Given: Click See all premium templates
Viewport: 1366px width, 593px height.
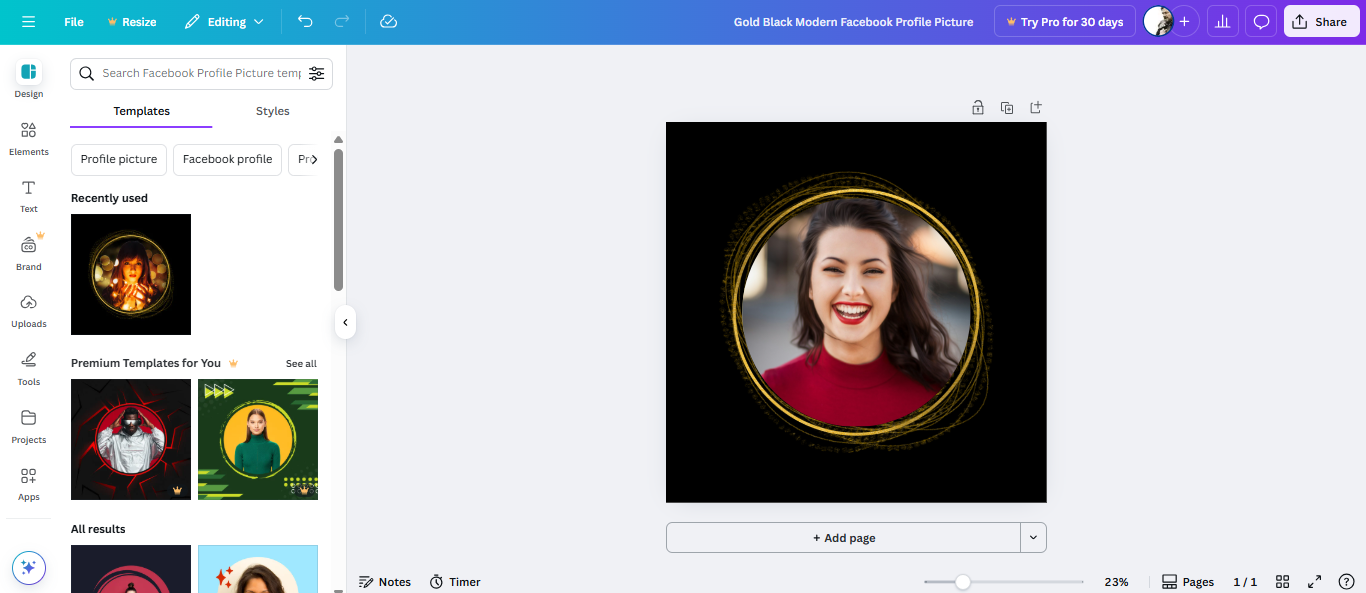Looking at the screenshot, I should (x=301, y=363).
